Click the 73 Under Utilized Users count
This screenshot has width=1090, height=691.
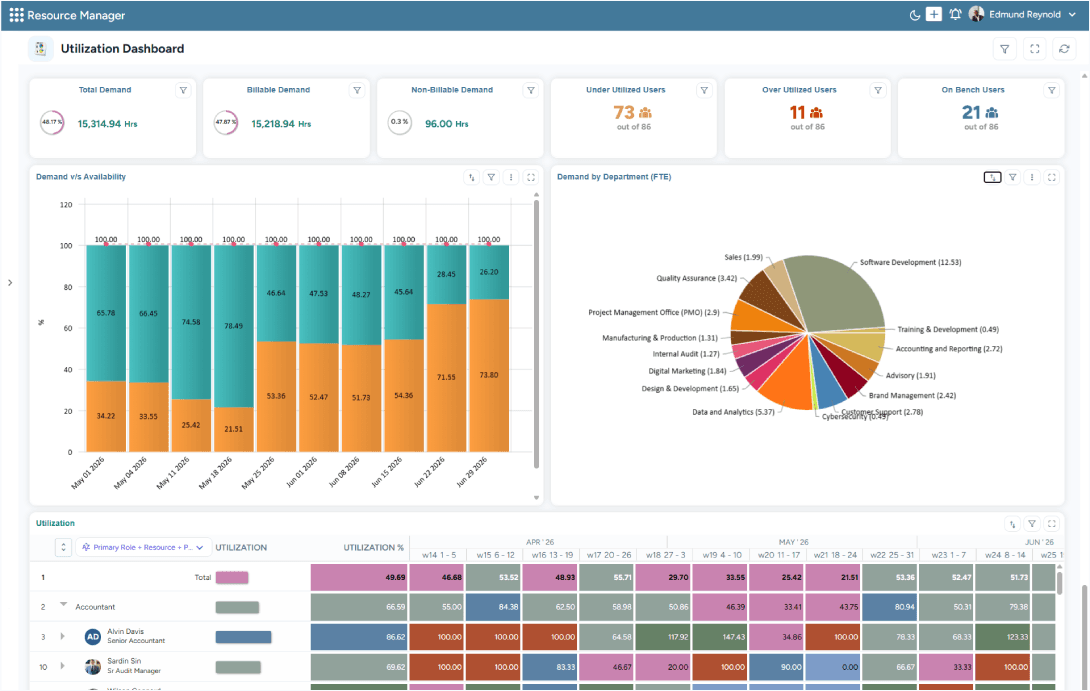[x=624, y=112]
